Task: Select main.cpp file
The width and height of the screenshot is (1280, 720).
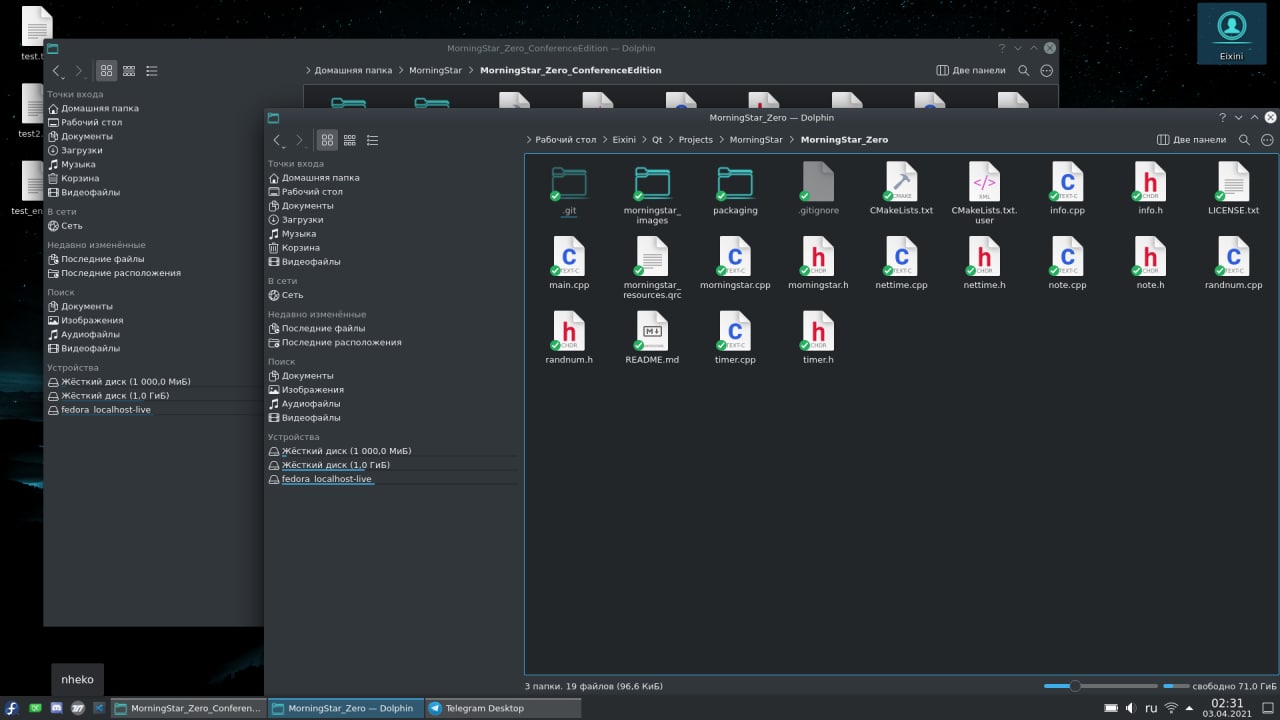Action: [x=569, y=264]
